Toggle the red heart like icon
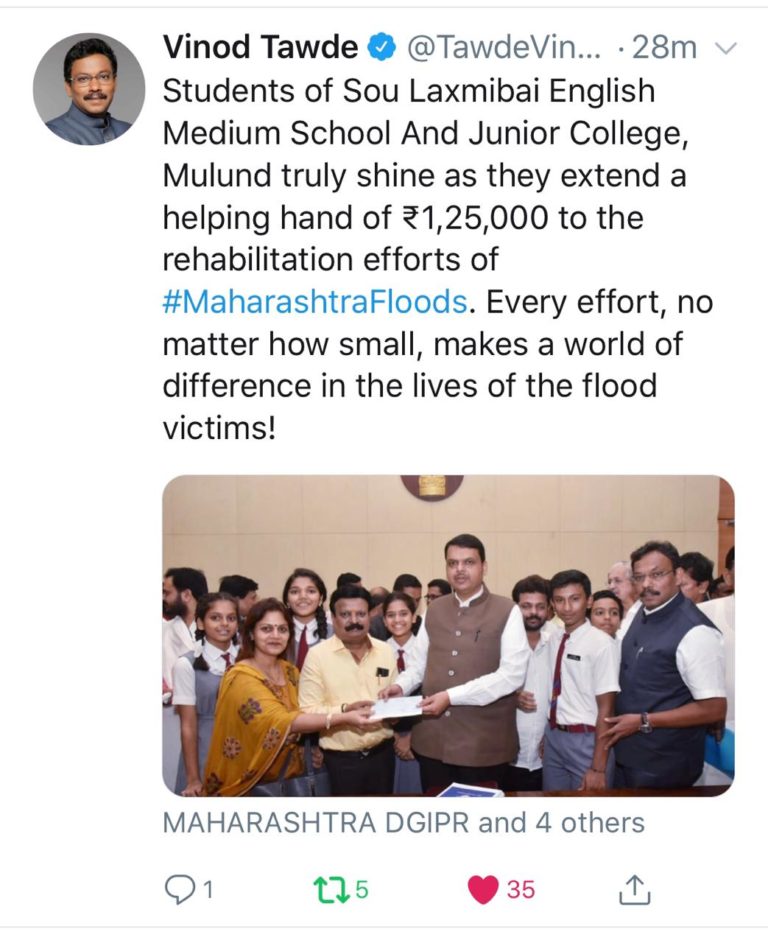This screenshot has height=943, width=768. [x=483, y=889]
